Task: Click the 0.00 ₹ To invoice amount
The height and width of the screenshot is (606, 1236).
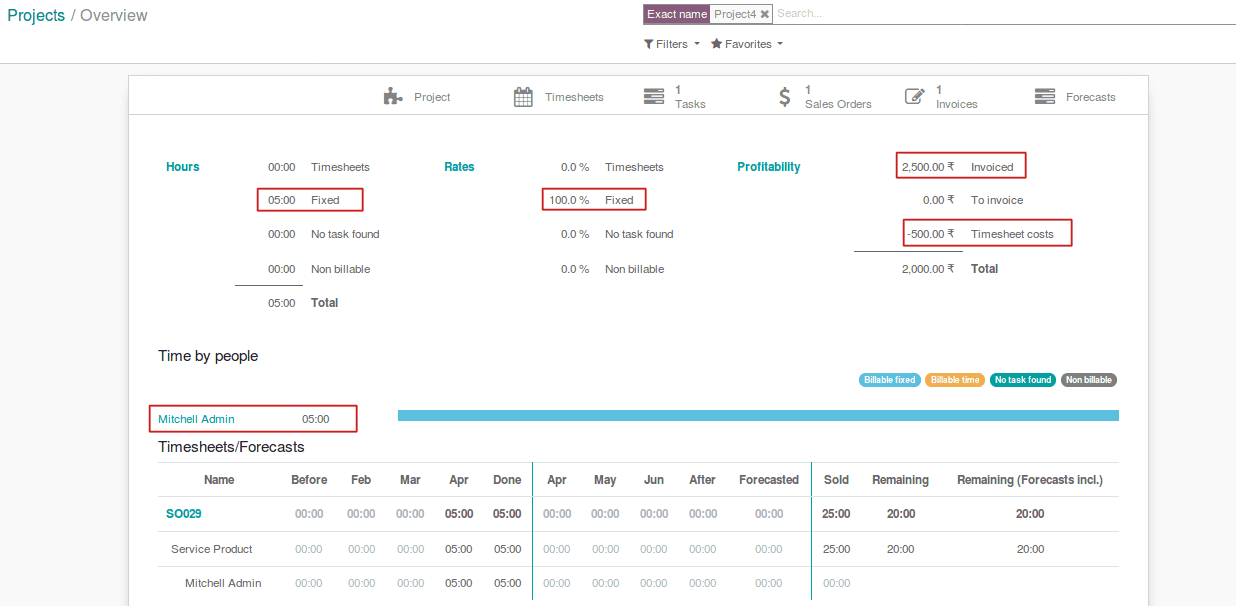Action: tap(939, 200)
